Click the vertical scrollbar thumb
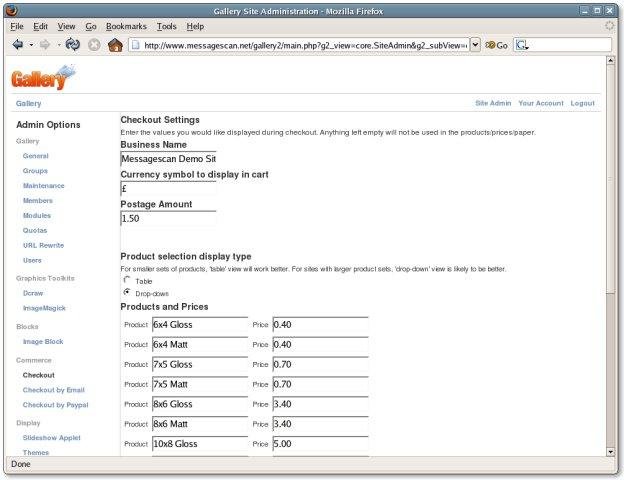 pyautogui.click(x=610, y=179)
